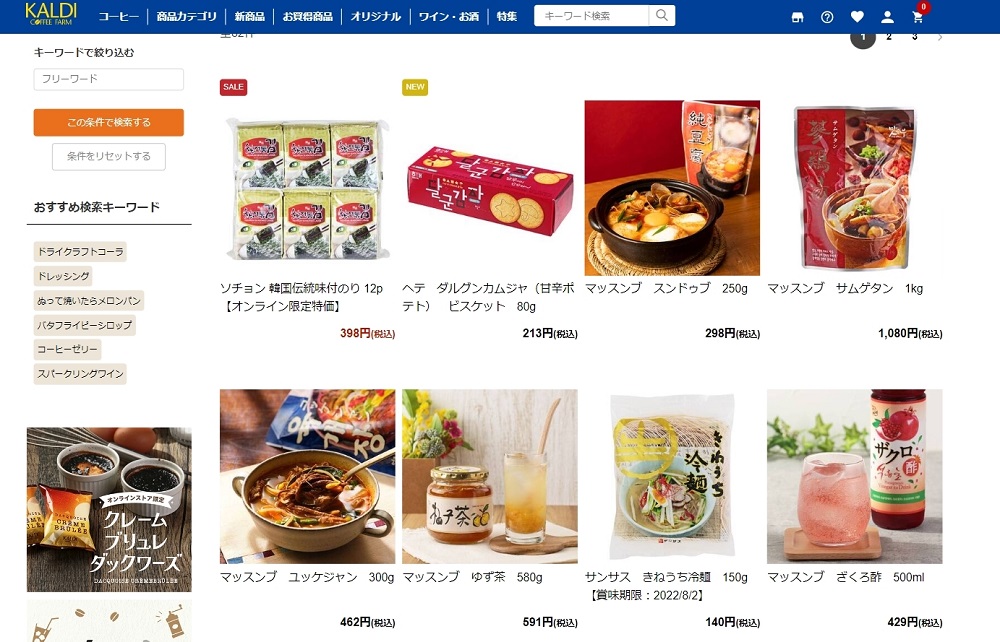Focus the キーワード検索 header search box

[x=591, y=15]
